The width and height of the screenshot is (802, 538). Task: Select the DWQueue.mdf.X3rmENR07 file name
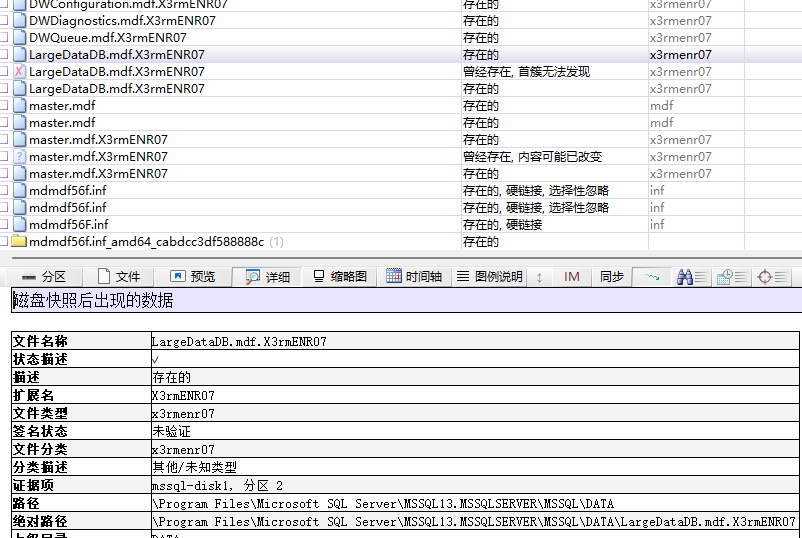click(108, 37)
